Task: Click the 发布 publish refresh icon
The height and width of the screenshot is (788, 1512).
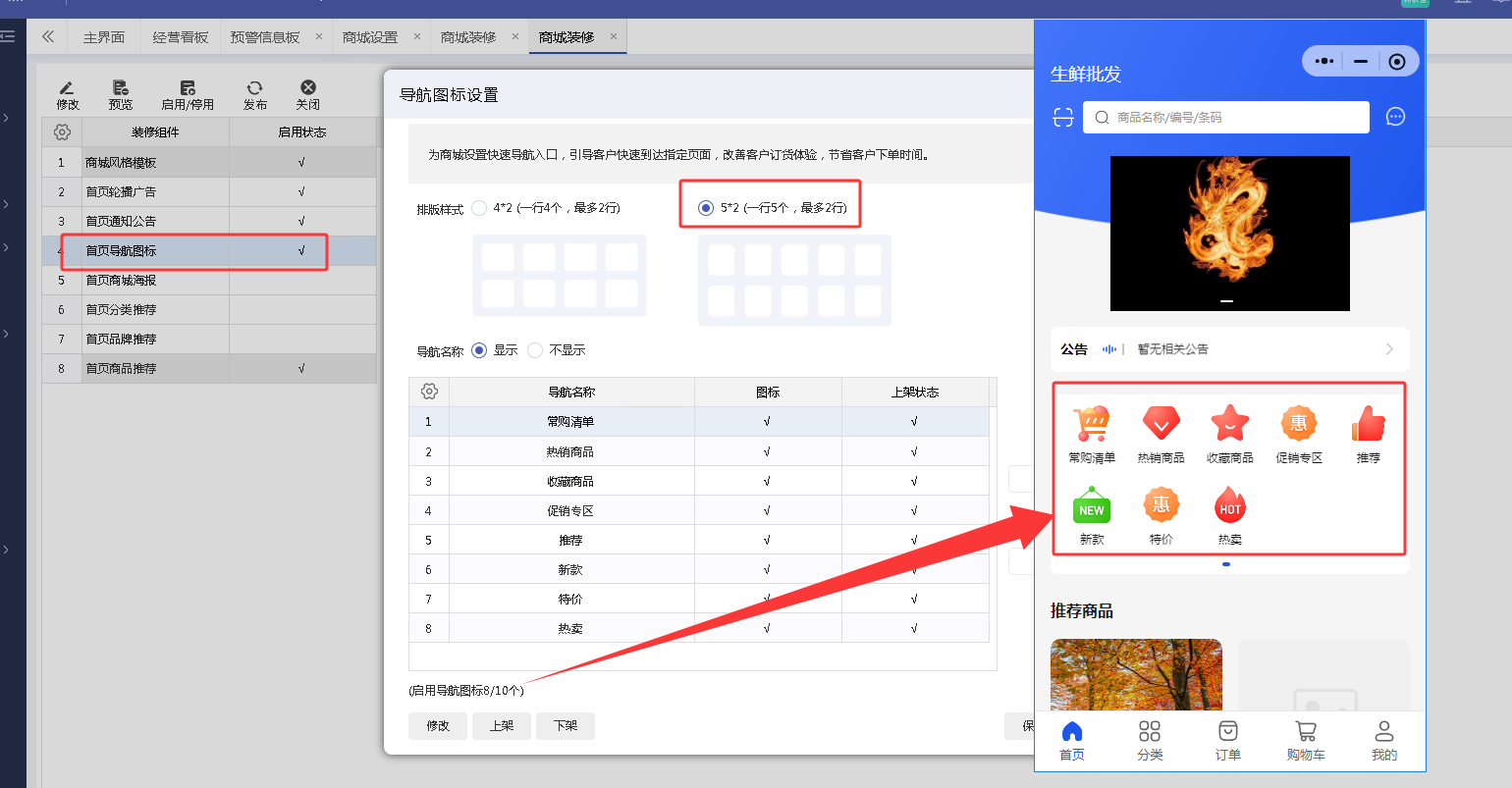Action: [254, 88]
